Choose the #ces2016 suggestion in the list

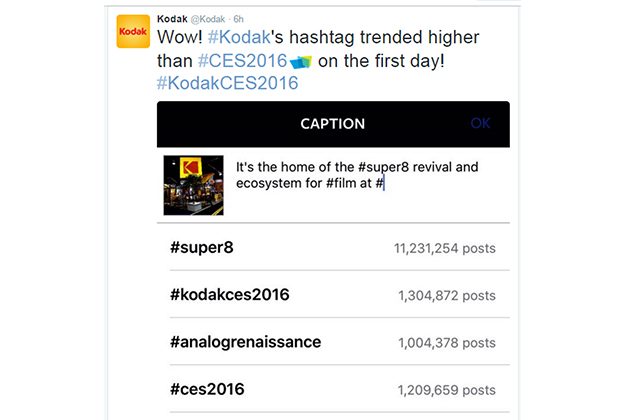tap(333, 389)
